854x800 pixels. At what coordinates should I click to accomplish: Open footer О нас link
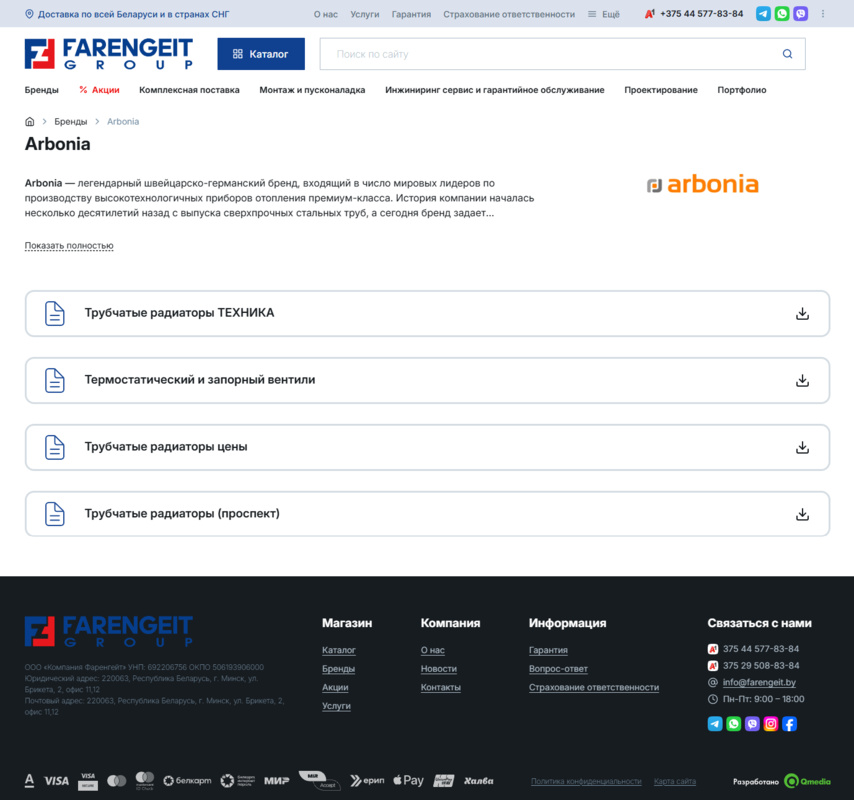coord(432,650)
